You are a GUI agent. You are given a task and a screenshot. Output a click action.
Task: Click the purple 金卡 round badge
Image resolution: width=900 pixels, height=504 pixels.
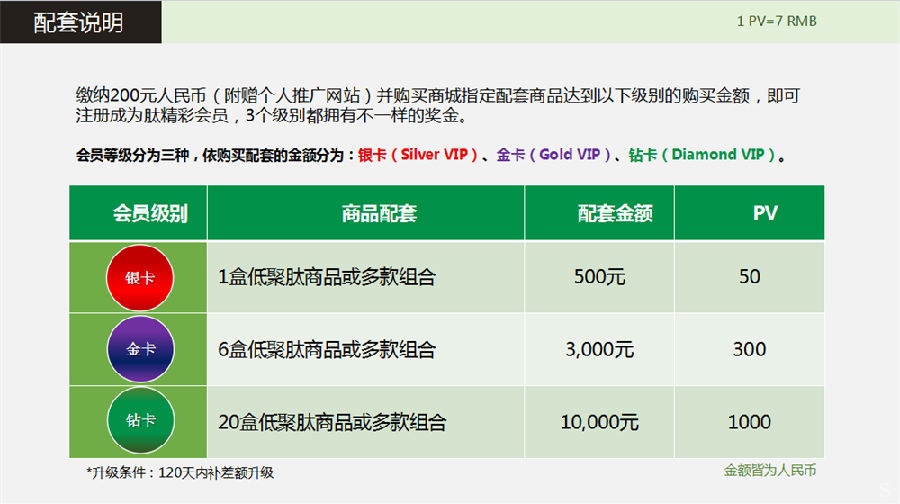click(x=139, y=349)
